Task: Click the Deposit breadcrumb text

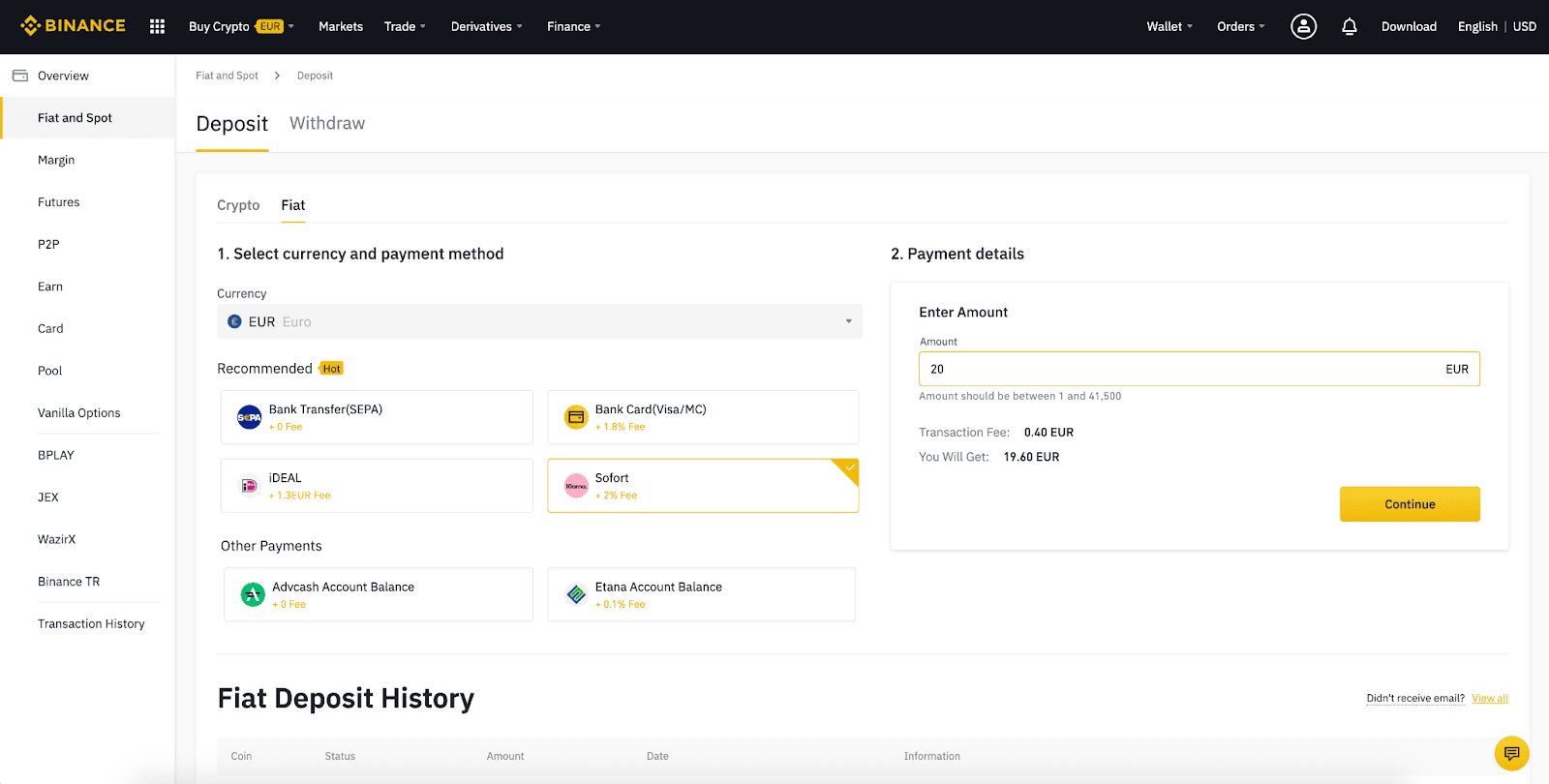Action: click(315, 75)
